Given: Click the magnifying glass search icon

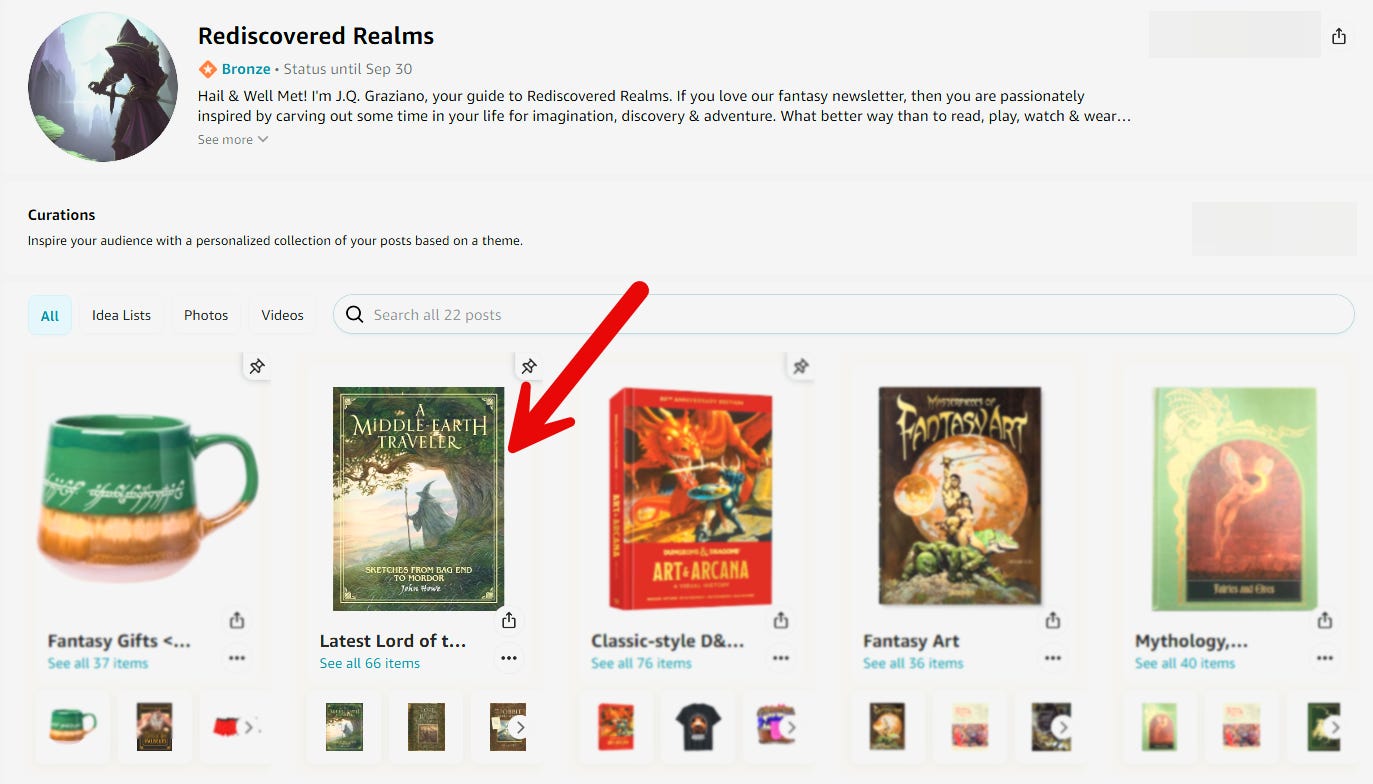Looking at the screenshot, I should click(354, 315).
